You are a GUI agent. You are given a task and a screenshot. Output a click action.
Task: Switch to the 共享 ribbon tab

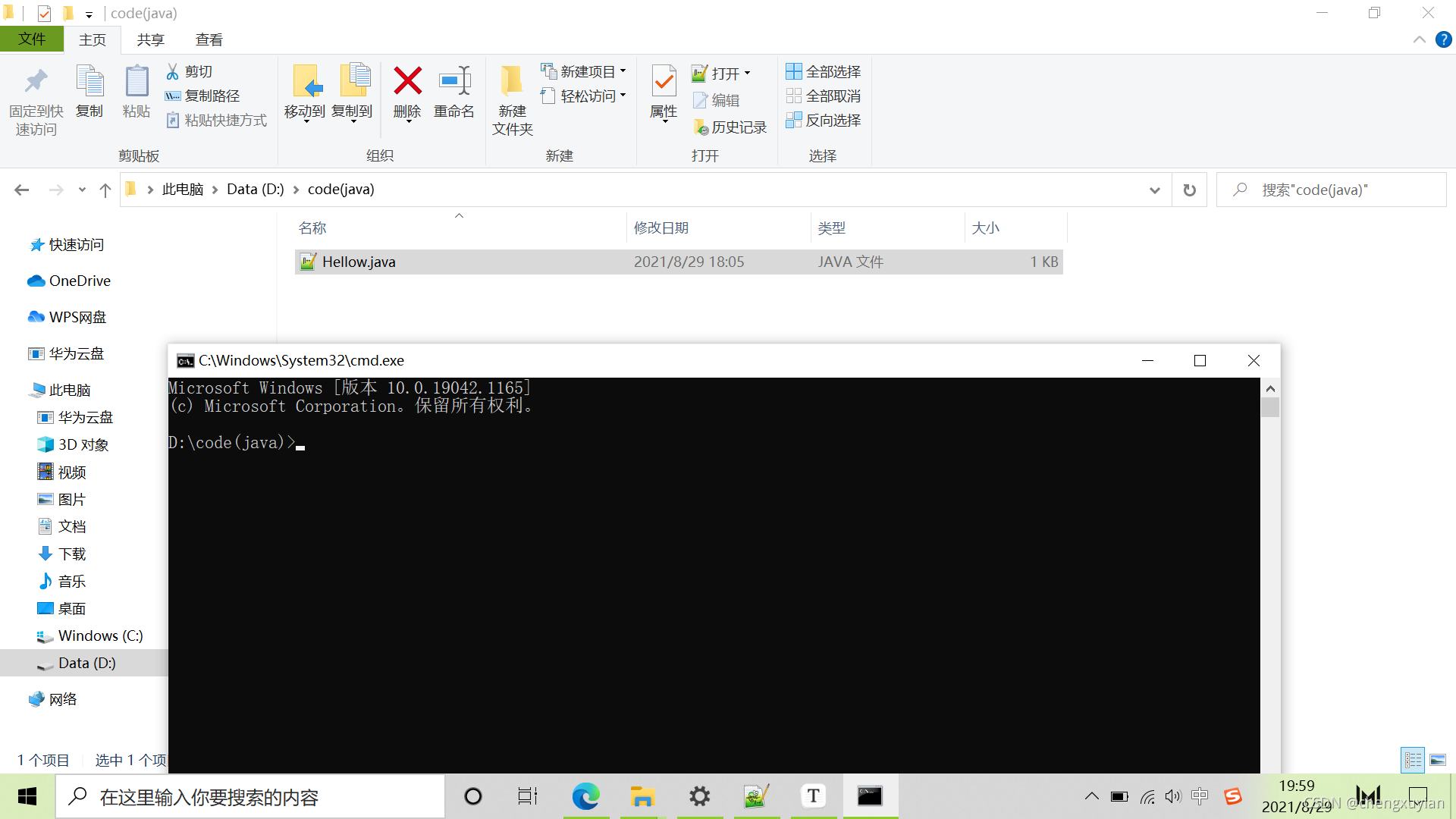(149, 39)
